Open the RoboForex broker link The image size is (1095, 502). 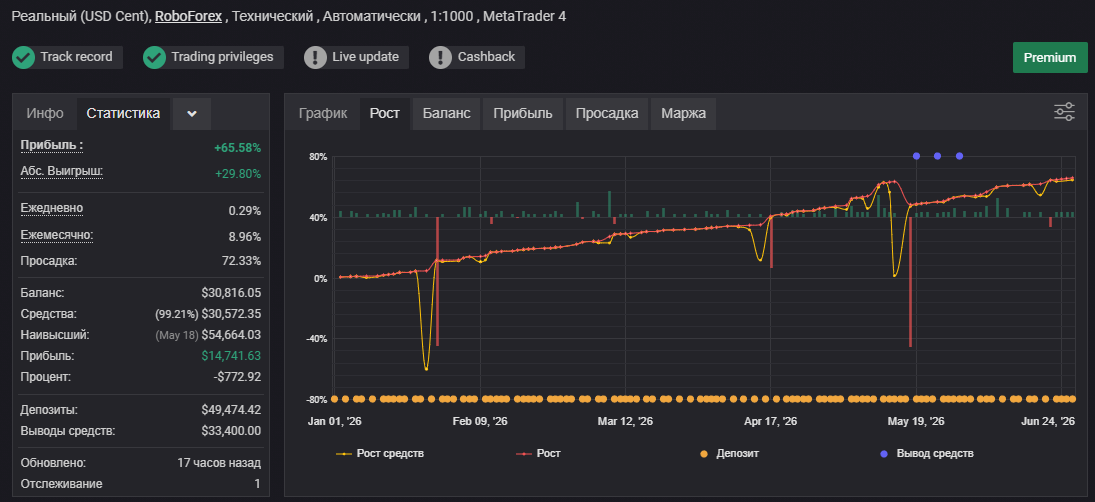tap(188, 16)
